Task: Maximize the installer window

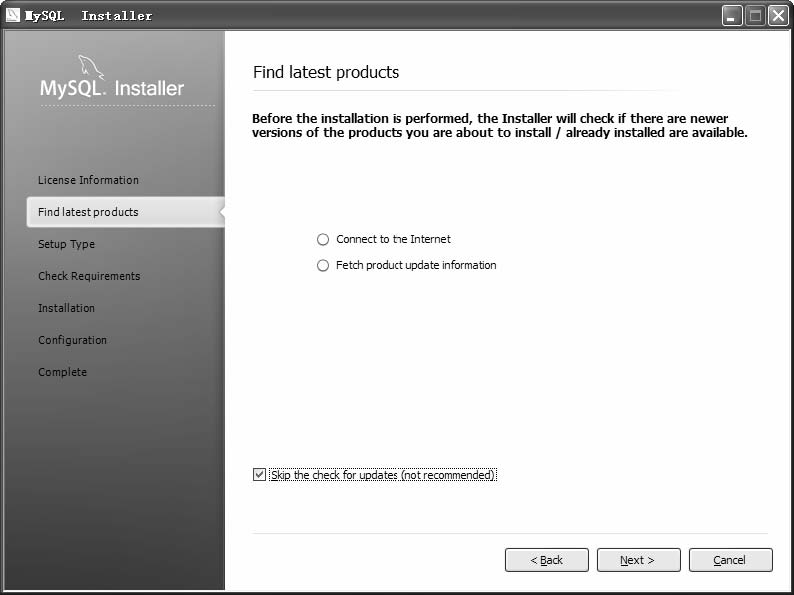Action: (x=755, y=16)
